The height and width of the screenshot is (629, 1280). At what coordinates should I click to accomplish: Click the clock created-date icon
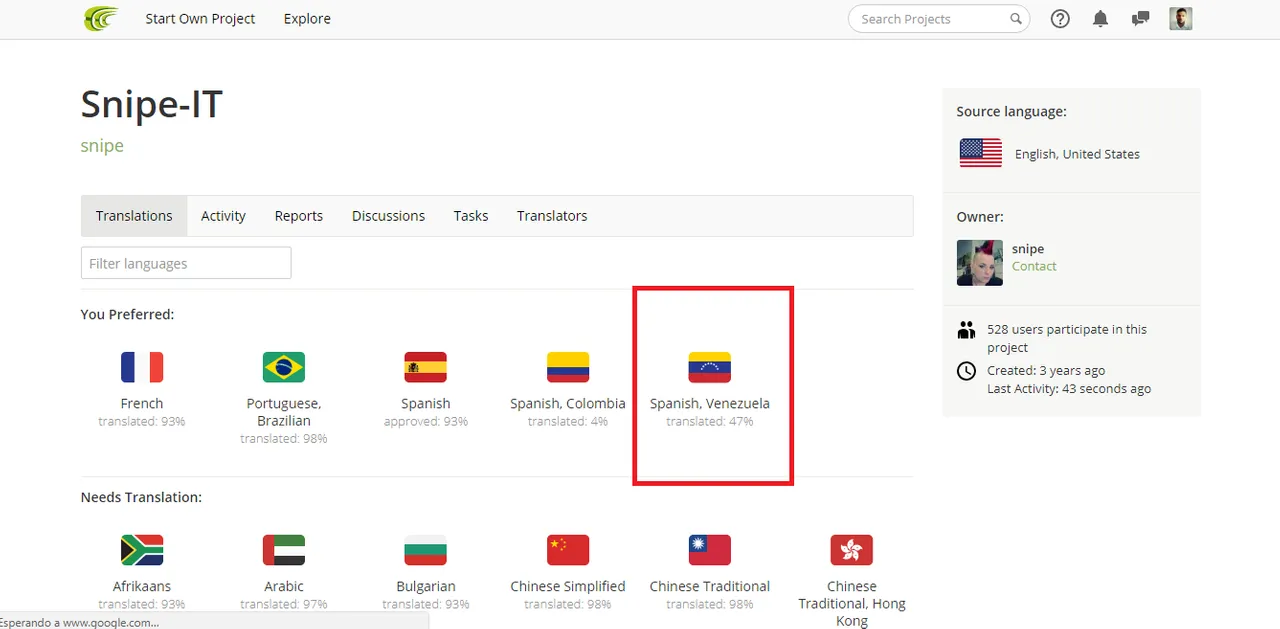[966, 371]
